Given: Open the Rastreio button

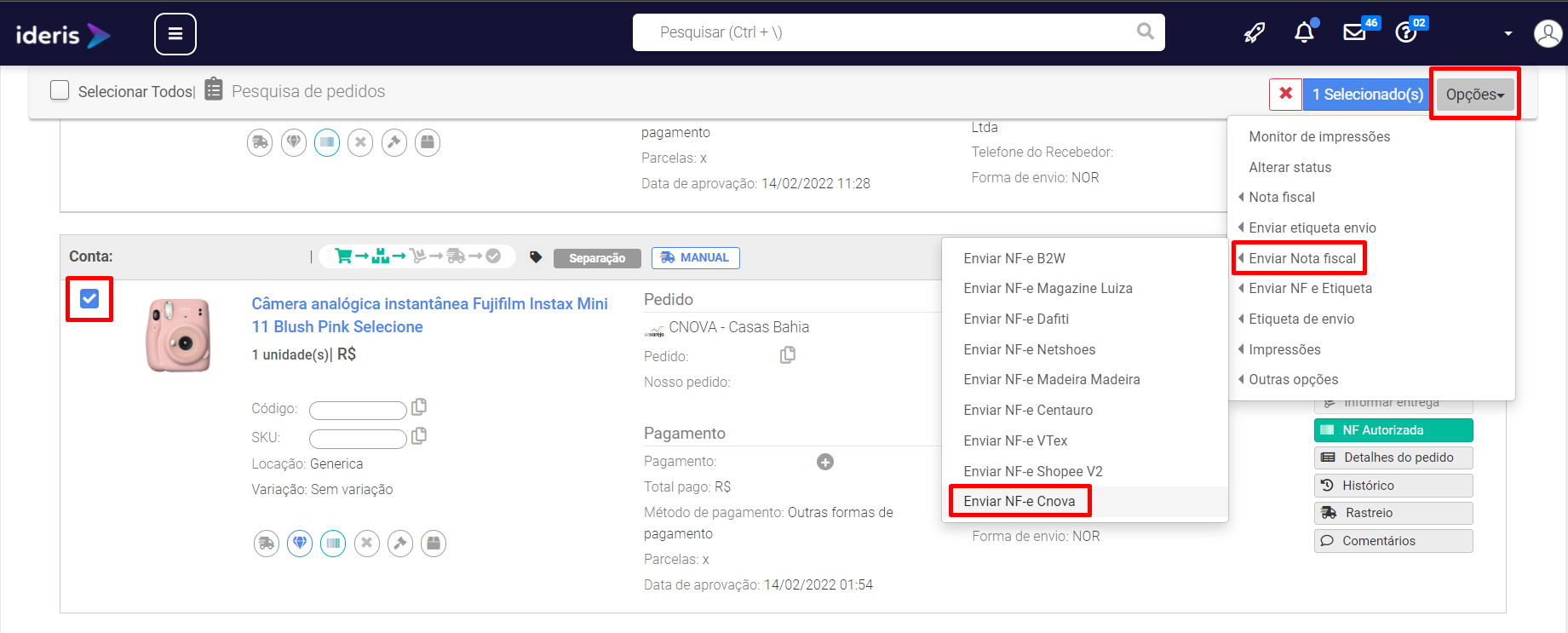Looking at the screenshot, I should [x=1393, y=513].
